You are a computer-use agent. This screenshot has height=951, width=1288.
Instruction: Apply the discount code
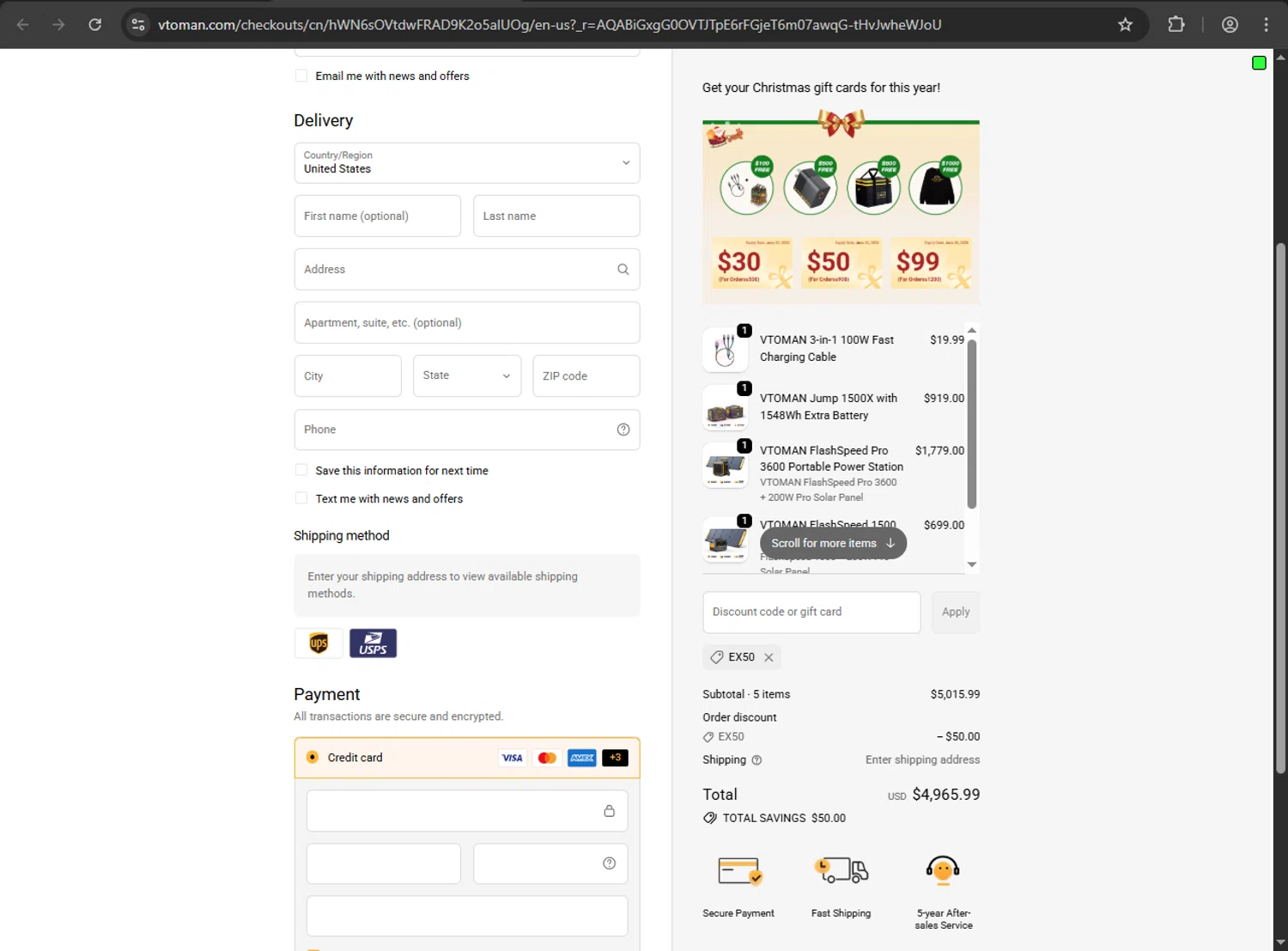click(x=956, y=612)
